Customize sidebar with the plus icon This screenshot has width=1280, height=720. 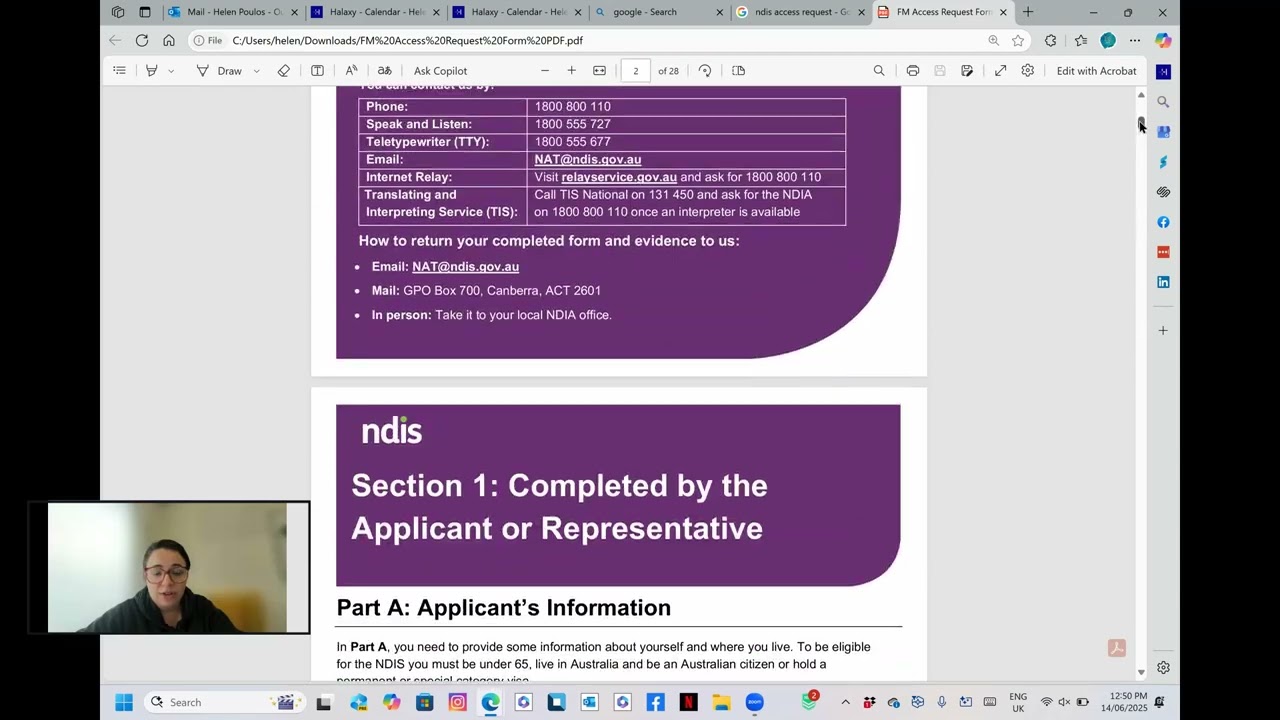pos(1163,330)
